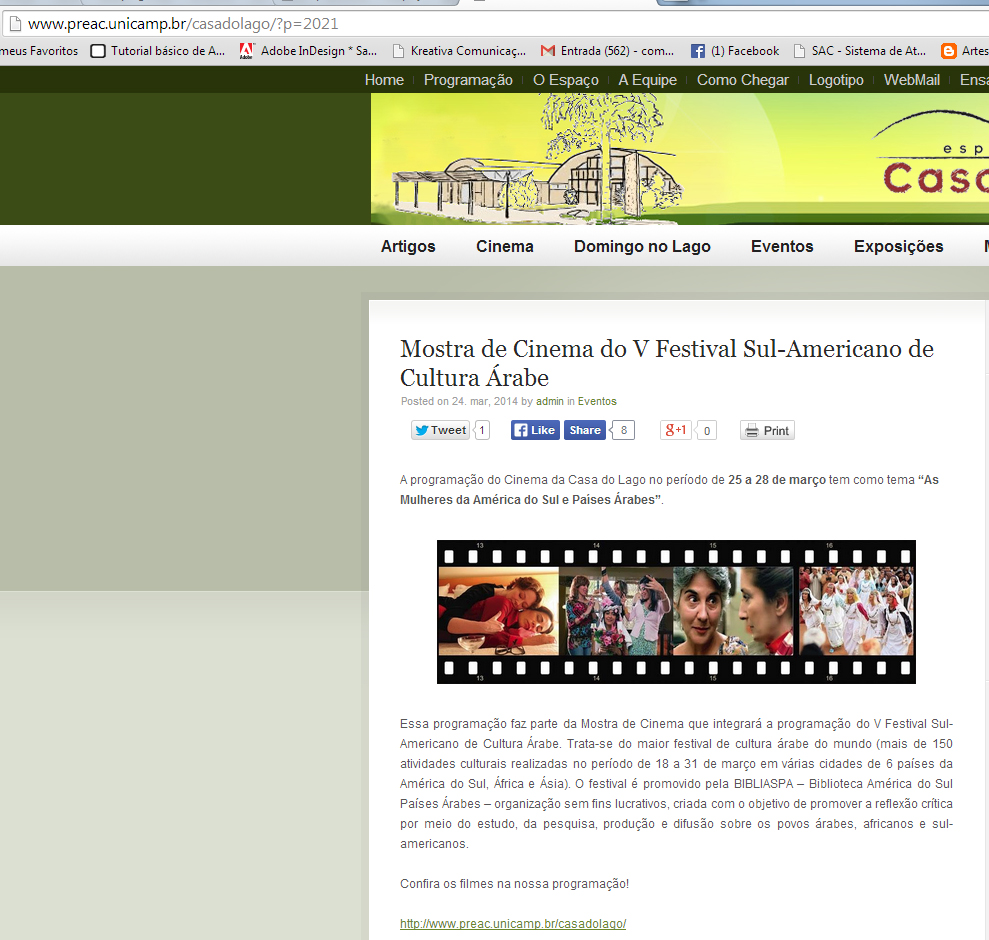
Task: Select the Domingo no Lago tab
Action: [642, 246]
